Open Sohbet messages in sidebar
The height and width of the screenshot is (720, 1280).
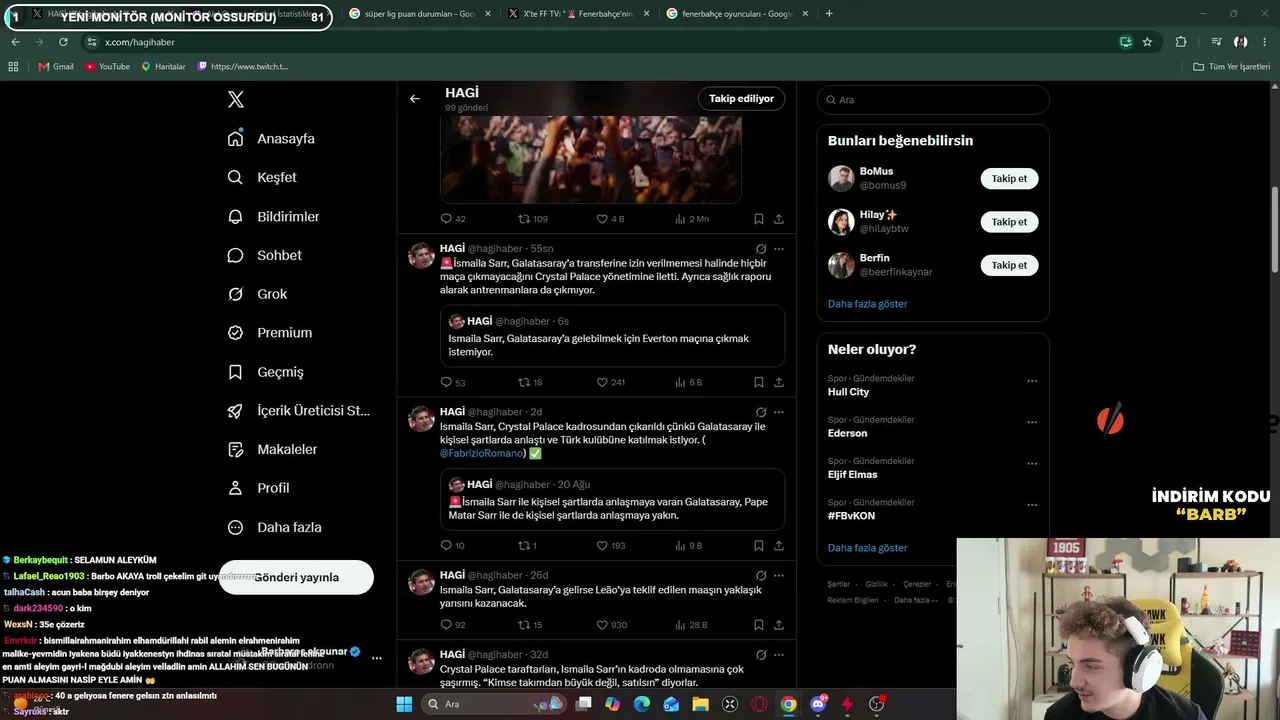(265, 255)
